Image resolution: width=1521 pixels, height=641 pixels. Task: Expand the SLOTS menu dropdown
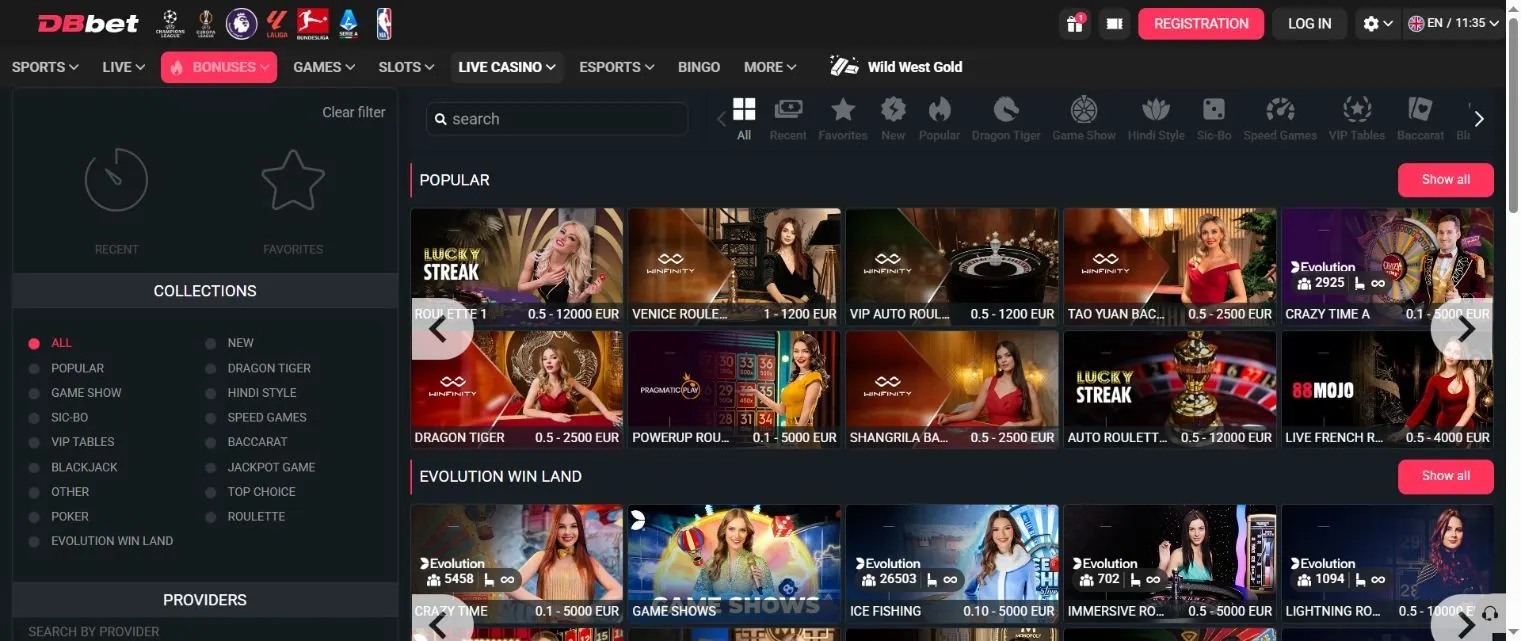(x=406, y=67)
